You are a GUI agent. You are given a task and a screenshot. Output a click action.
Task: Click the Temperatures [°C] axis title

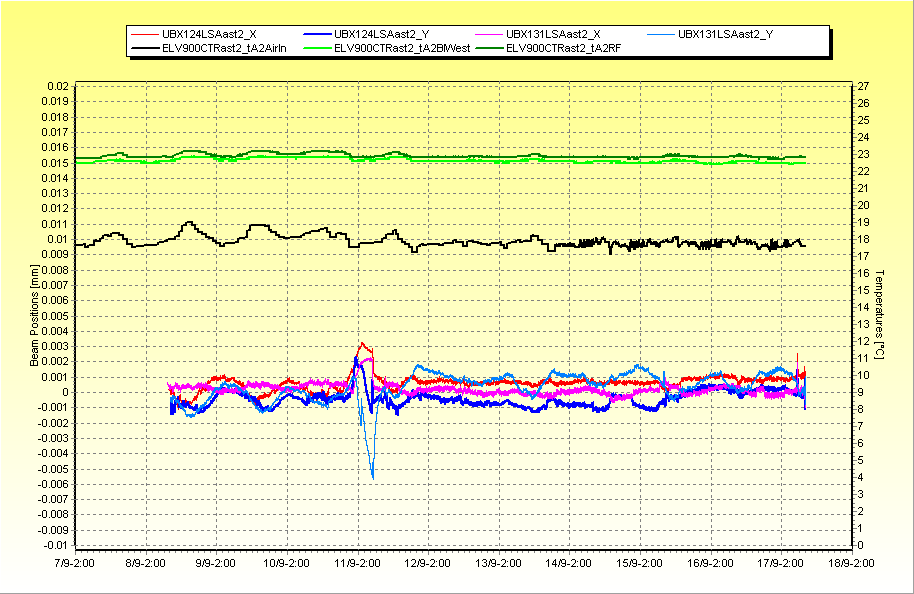880,316
